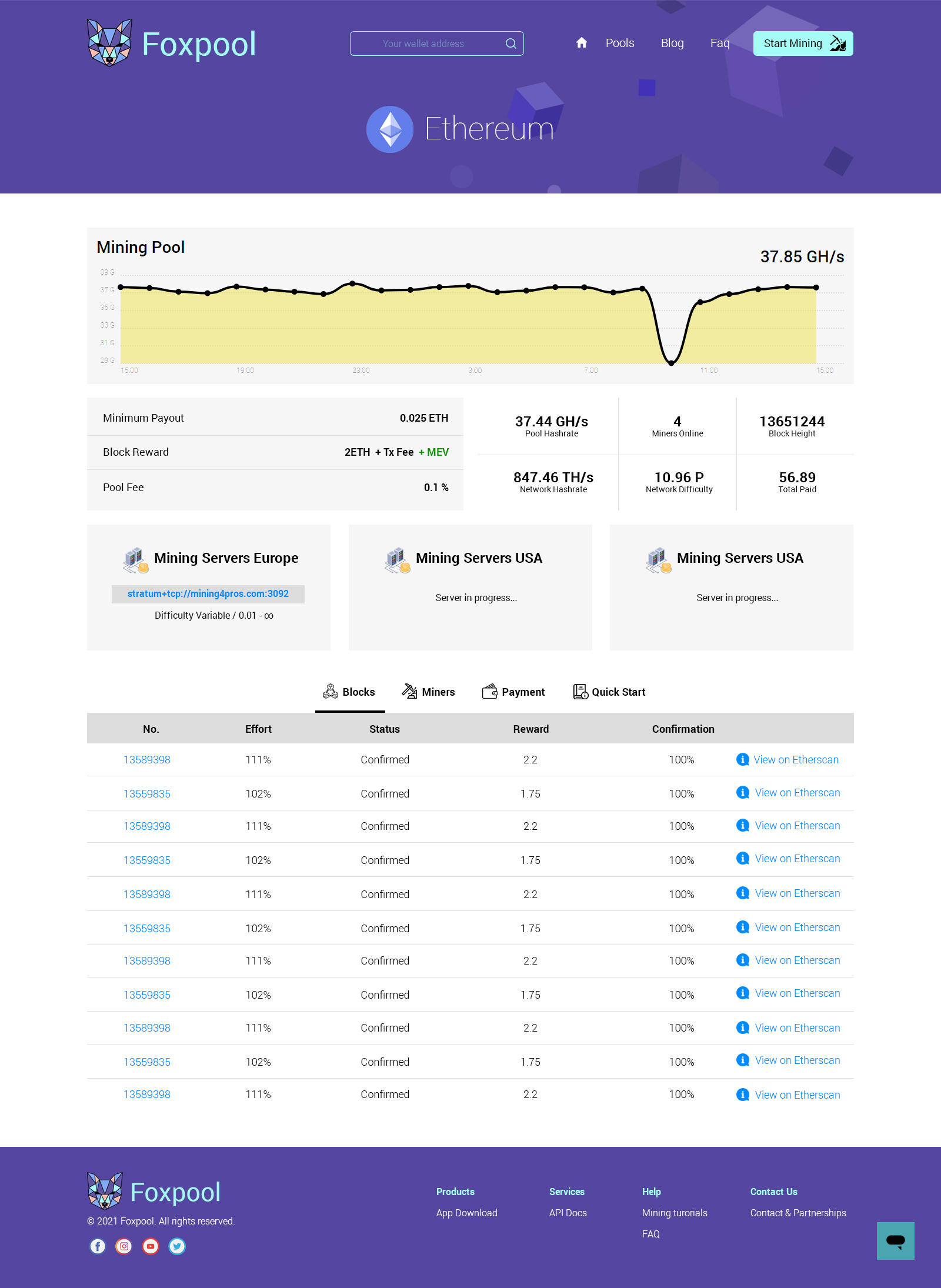The image size is (941, 1288).
Task: Click the Foxpool fox logo in header
Action: point(109,42)
